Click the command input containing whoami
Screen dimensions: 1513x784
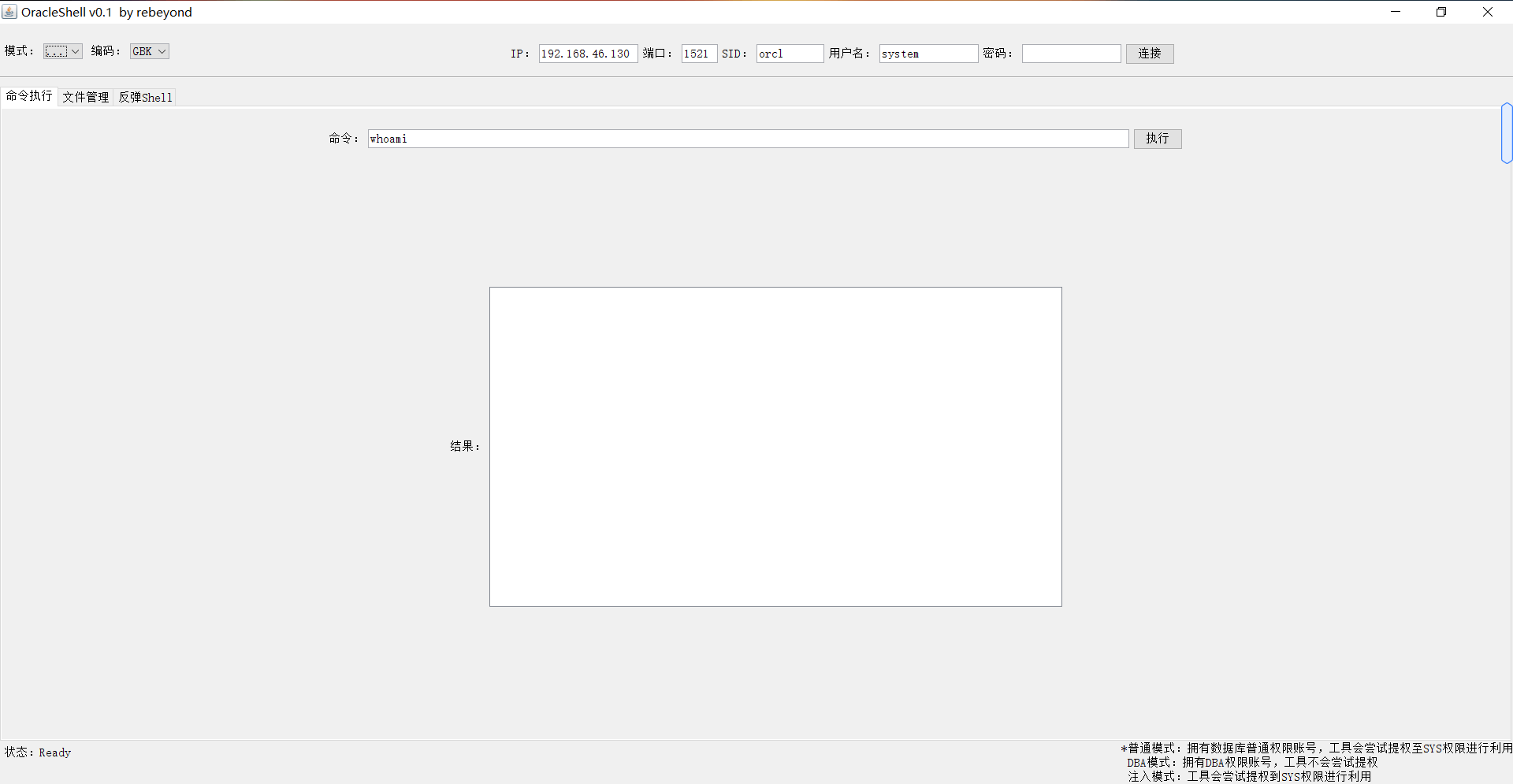(747, 139)
